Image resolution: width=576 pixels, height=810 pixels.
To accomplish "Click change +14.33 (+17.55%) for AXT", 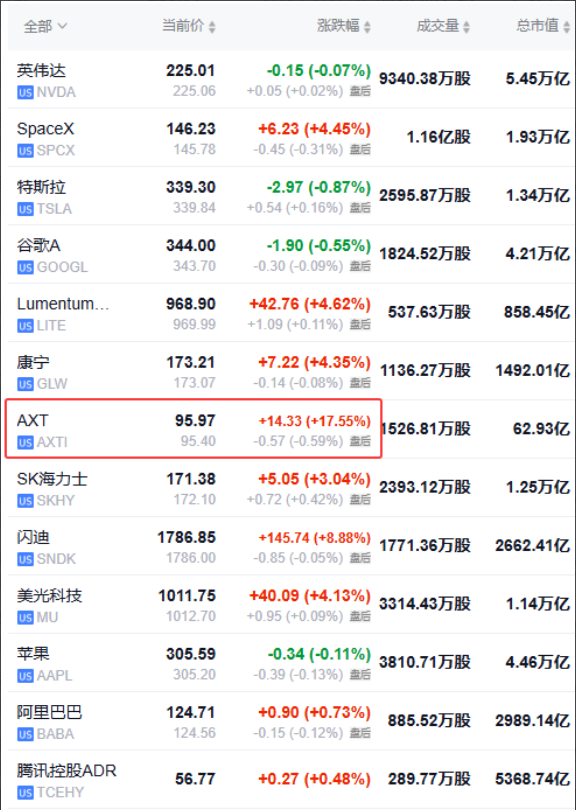I will pos(315,421).
